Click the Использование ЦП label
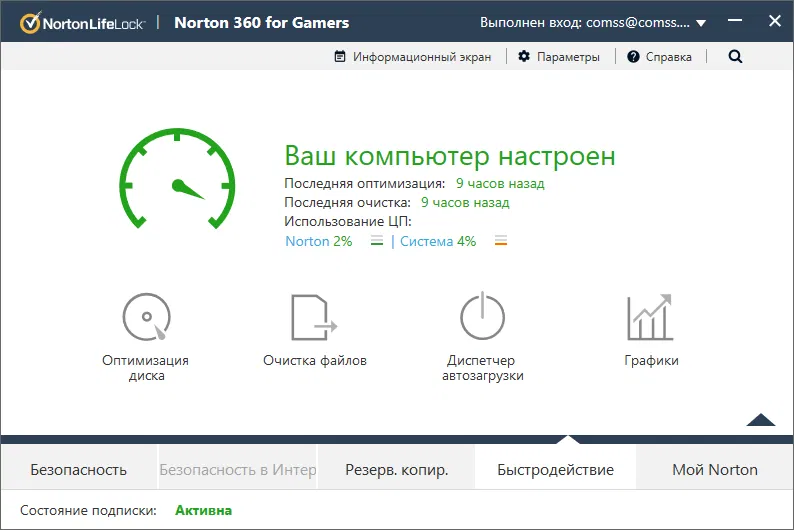The width and height of the screenshot is (794, 530). tap(348, 222)
